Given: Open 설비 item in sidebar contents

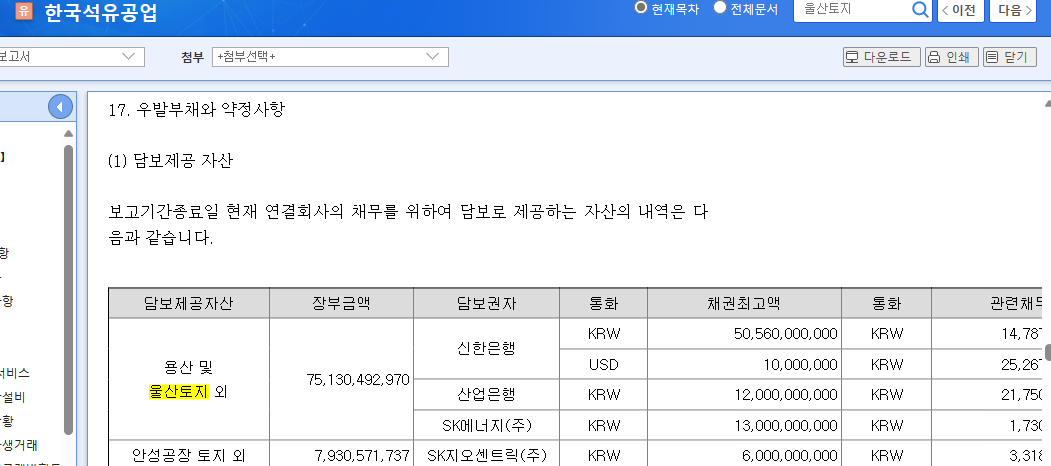Looking at the screenshot, I should [x=12, y=397].
